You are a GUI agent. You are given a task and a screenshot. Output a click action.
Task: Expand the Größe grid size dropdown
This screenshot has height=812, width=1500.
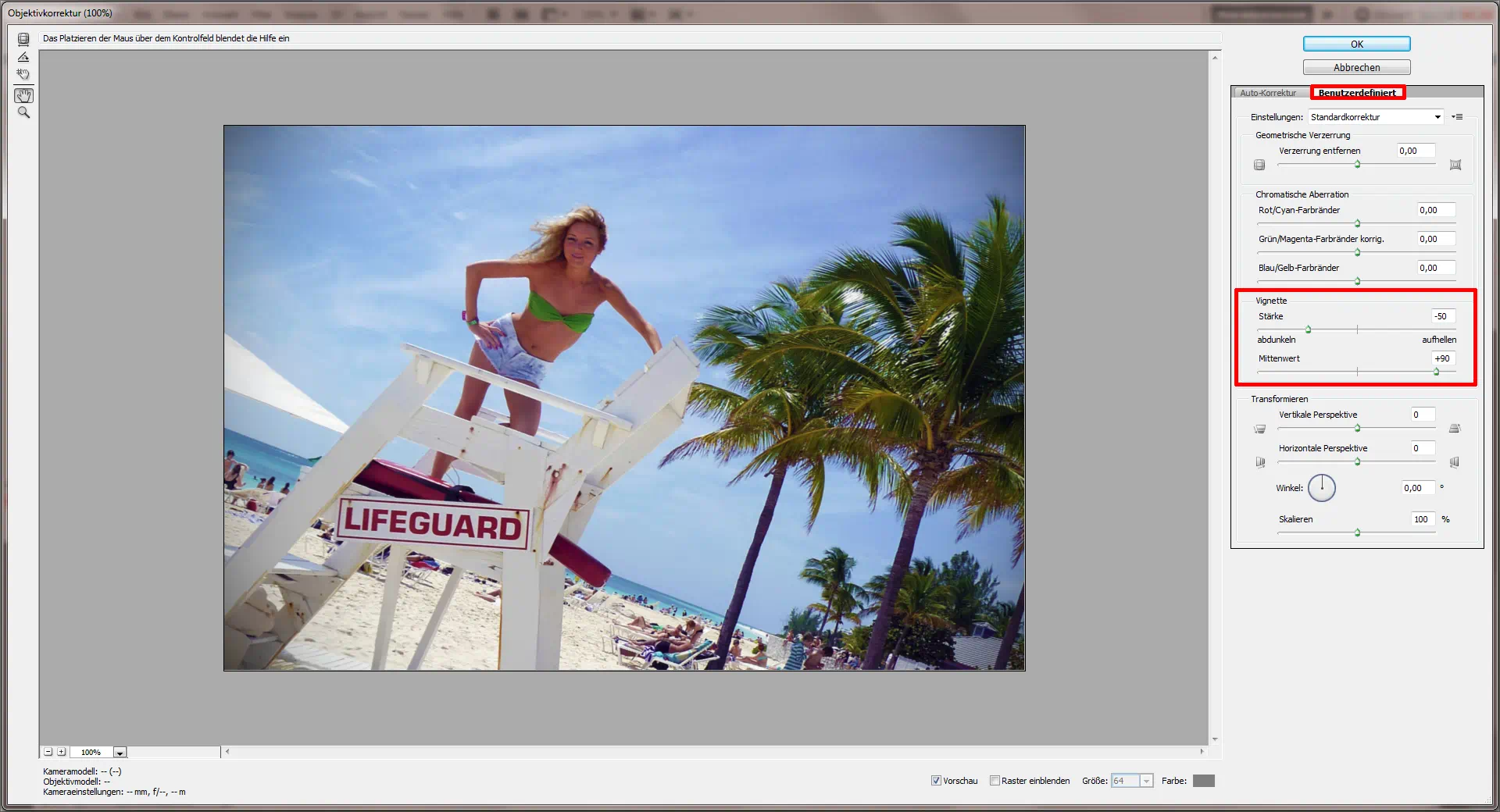(x=1146, y=781)
